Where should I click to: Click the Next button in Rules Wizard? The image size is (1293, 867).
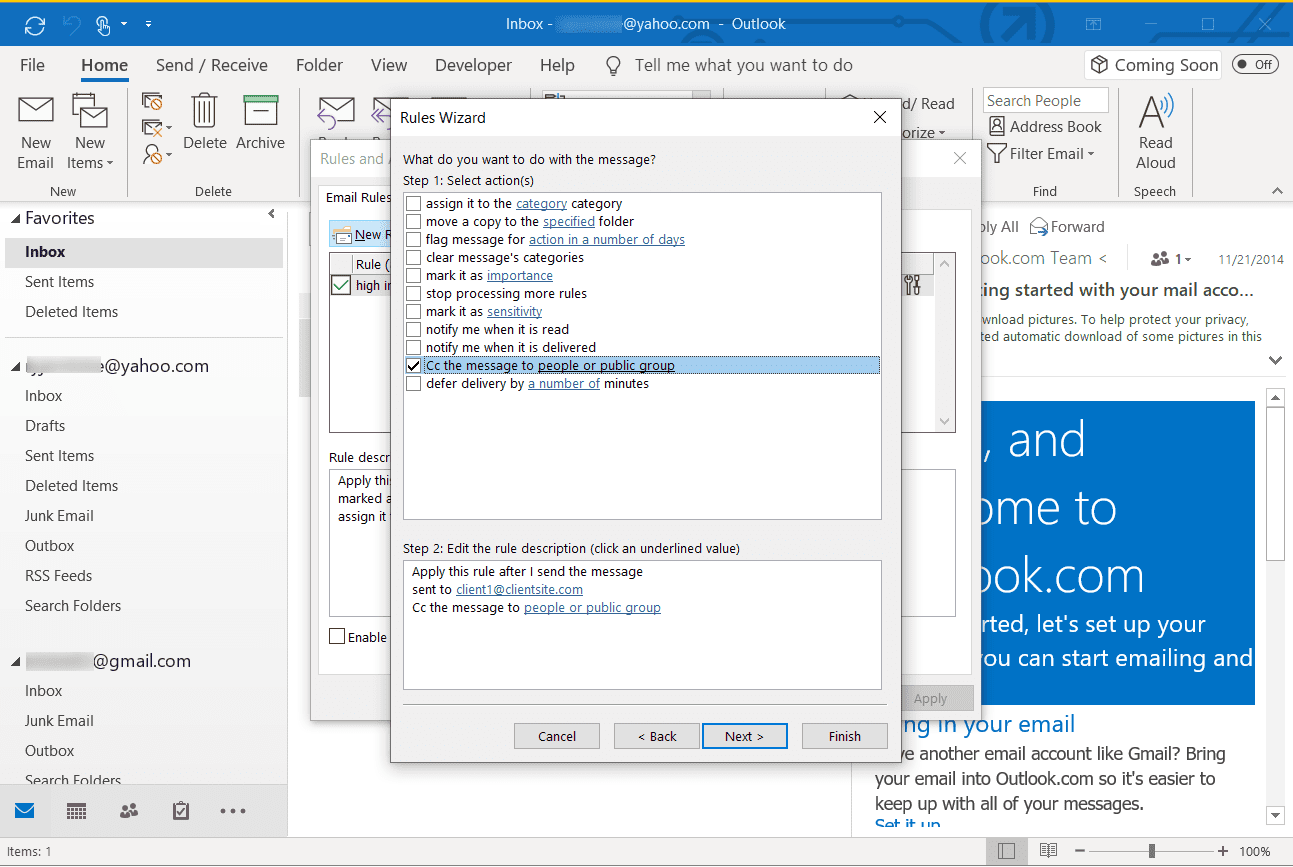point(744,735)
